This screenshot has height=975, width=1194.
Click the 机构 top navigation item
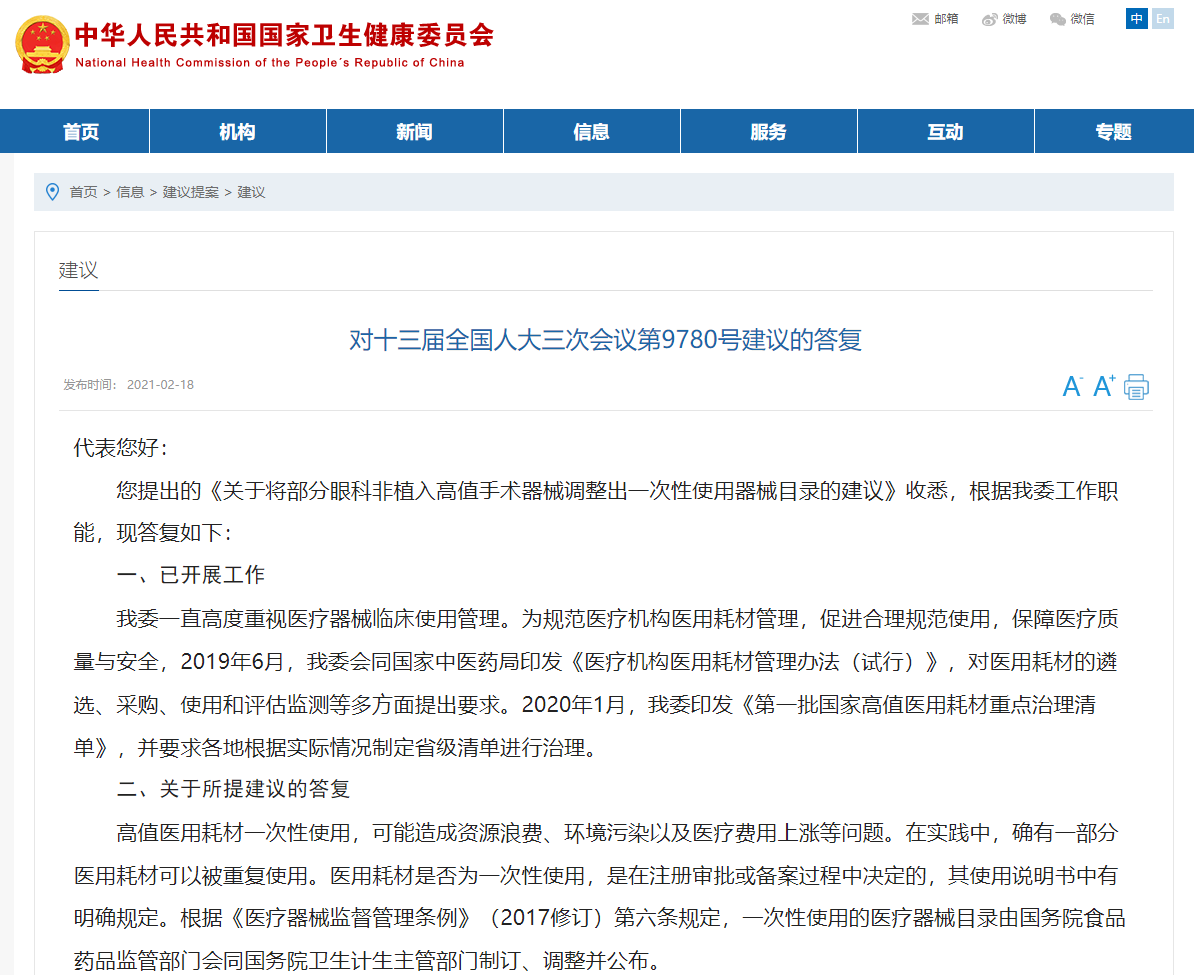tap(237, 130)
